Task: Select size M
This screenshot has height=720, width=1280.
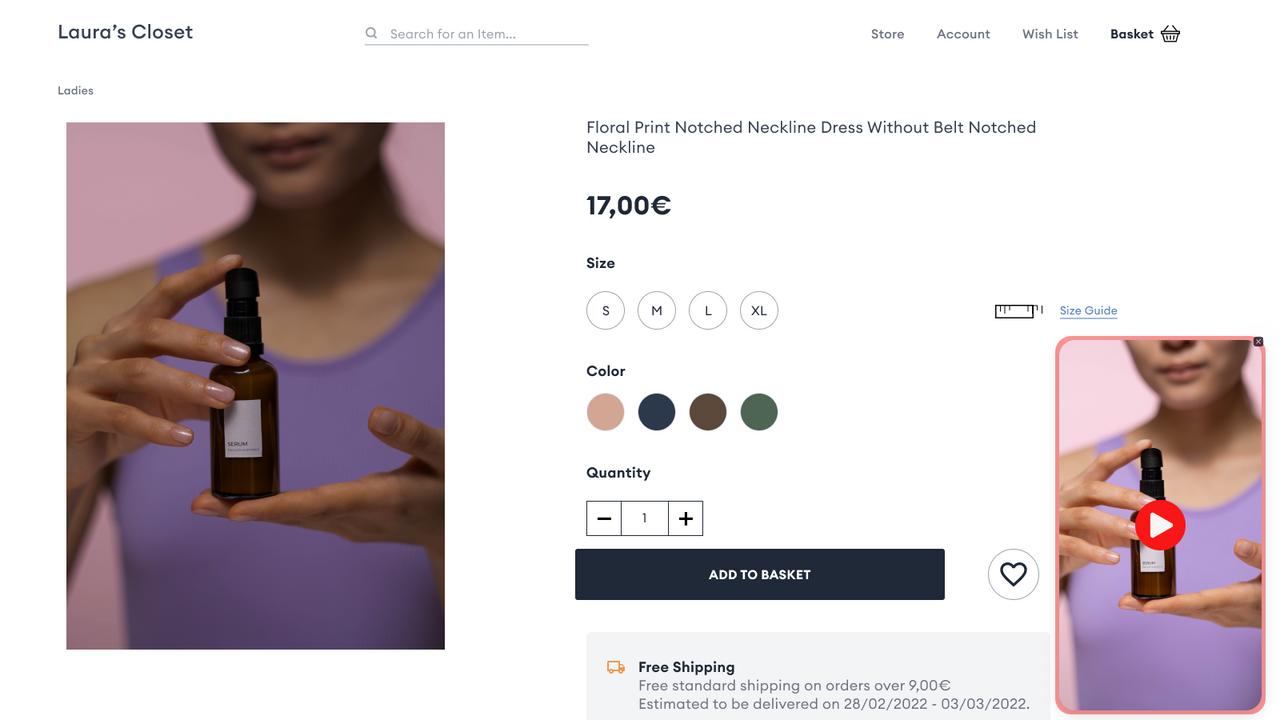Action: coord(656,310)
